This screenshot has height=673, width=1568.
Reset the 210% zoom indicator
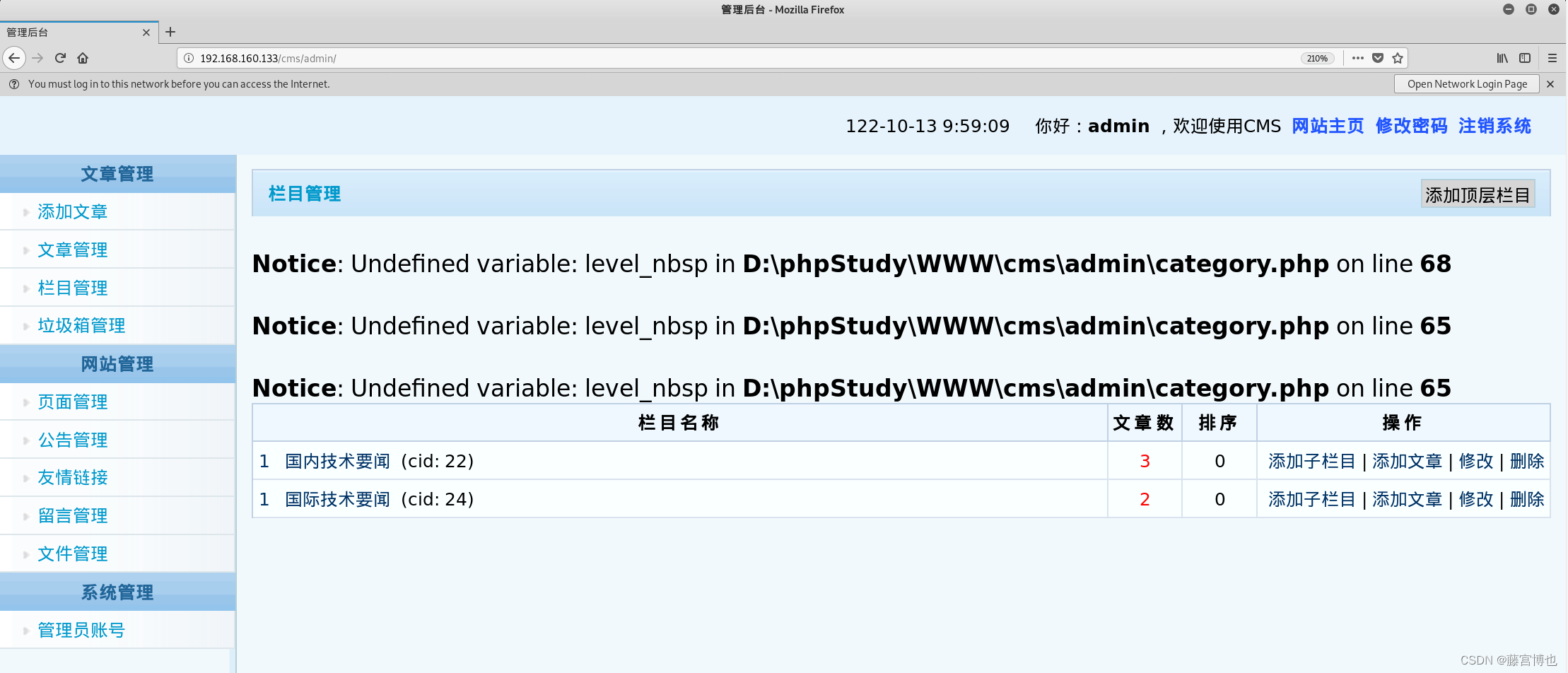tap(1317, 58)
